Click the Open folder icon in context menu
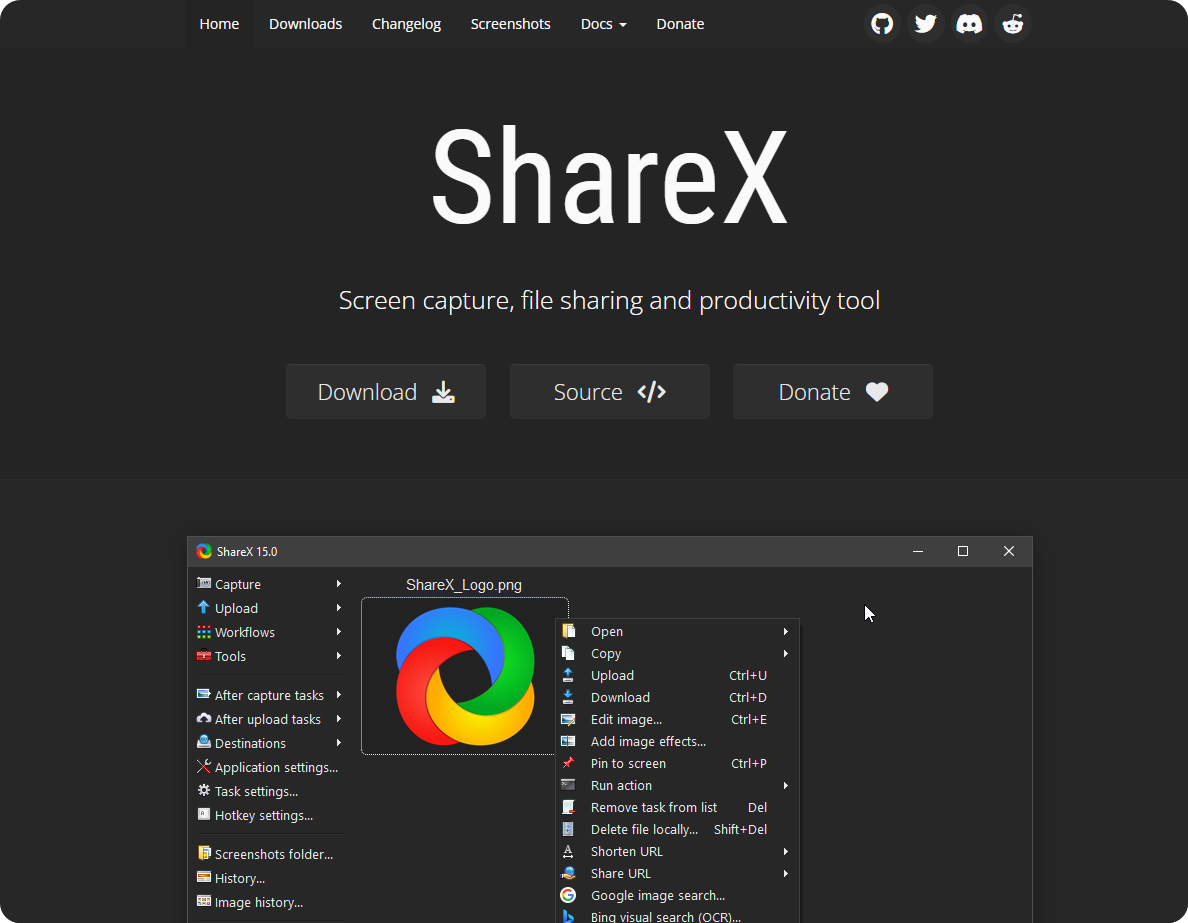Screen dimensions: 1188x923 pyautogui.click(x=568, y=631)
